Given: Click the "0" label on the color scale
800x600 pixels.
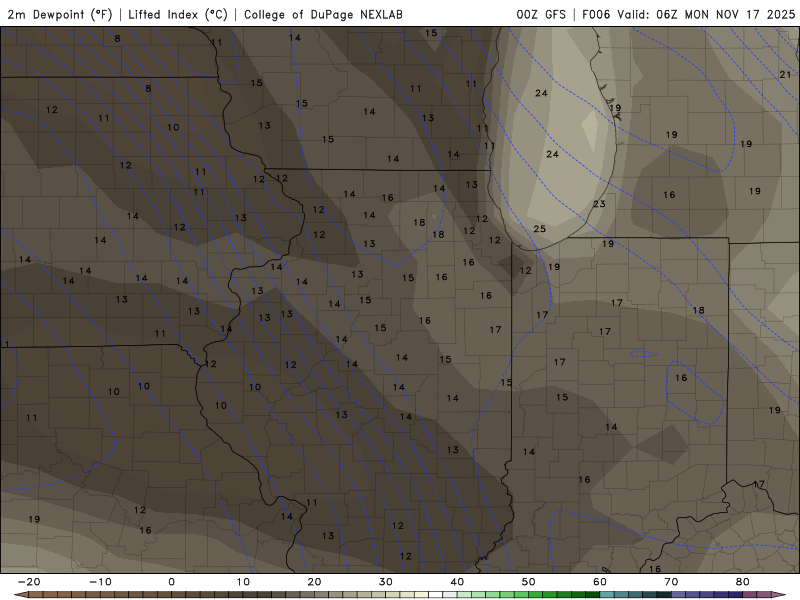Looking at the screenshot, I should point(171,582).
